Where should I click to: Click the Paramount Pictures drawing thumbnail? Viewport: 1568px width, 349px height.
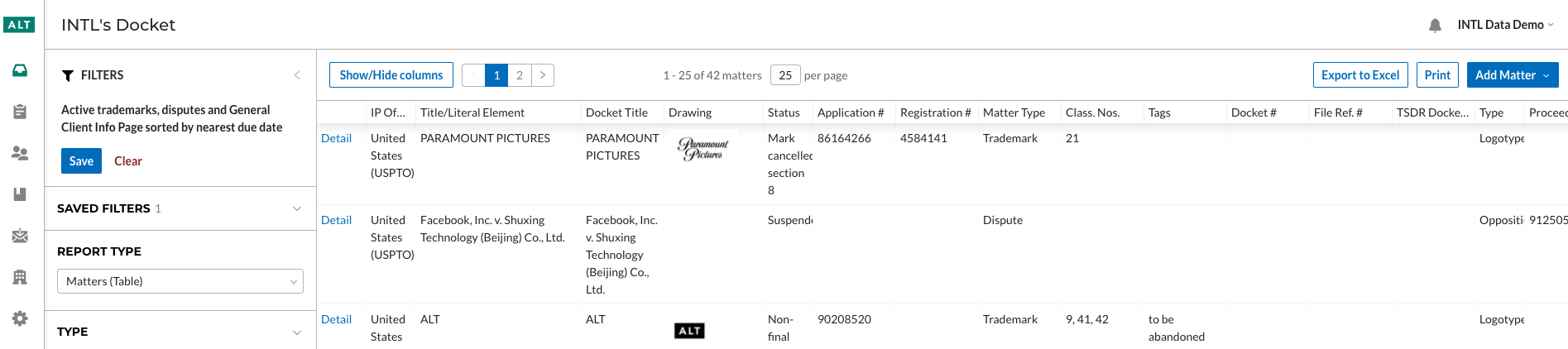[x=702, y=149]
